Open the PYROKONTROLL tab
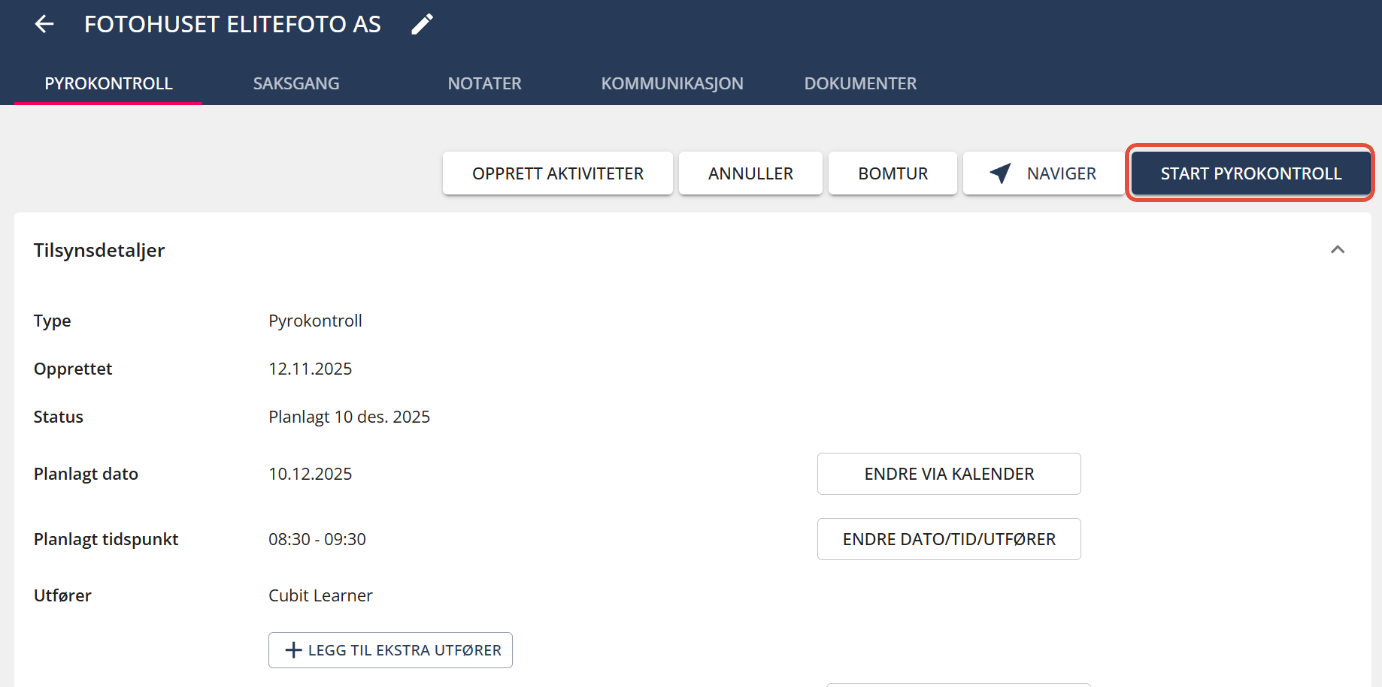The width and height of the screenshot is (1382, 687). tap(109, 84)
